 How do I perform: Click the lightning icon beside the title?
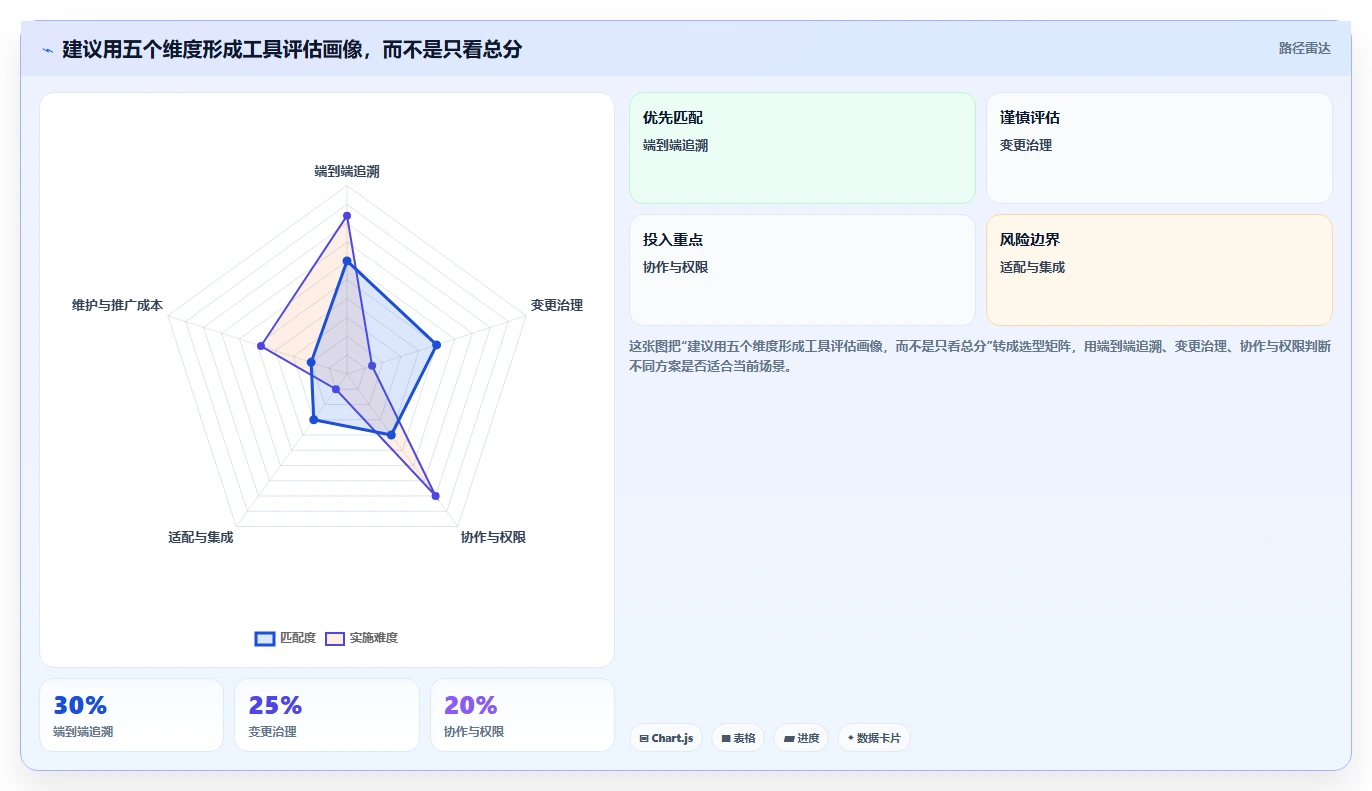pyautogui.click(x=48, y=50)
